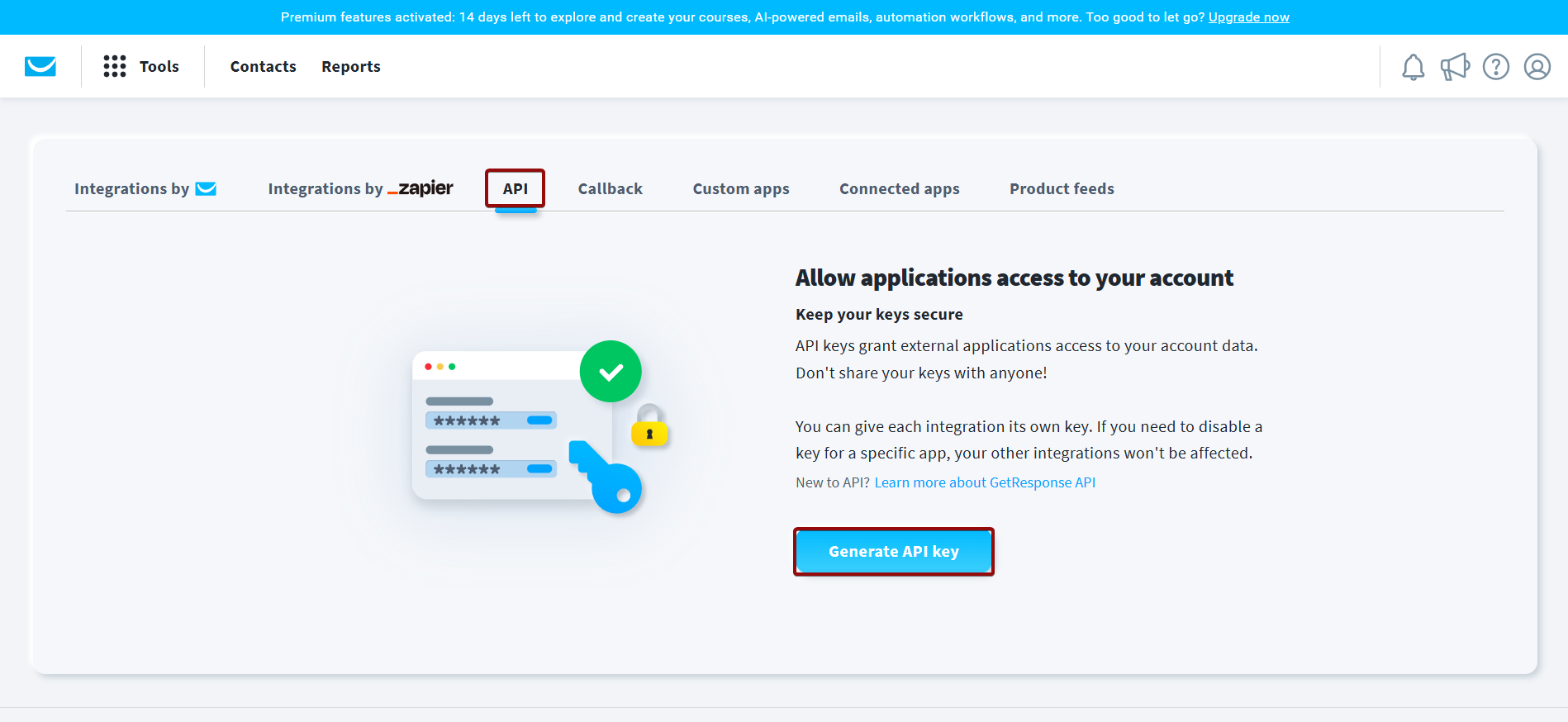Open Reports from the top navigation

click(x=351, y=67)
